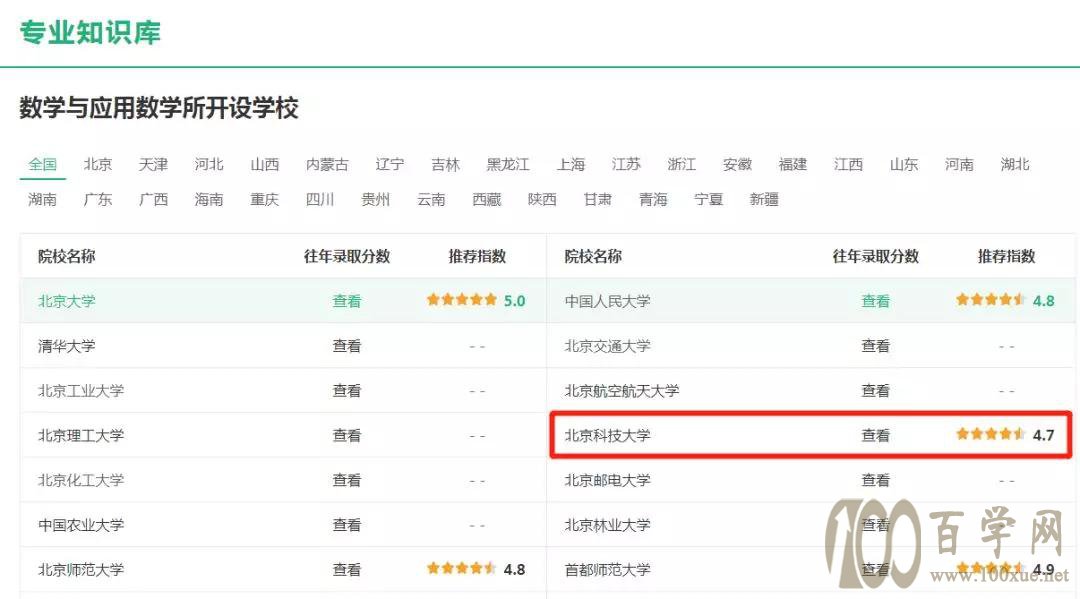Open the 北京大学 school name

[67, 301]
